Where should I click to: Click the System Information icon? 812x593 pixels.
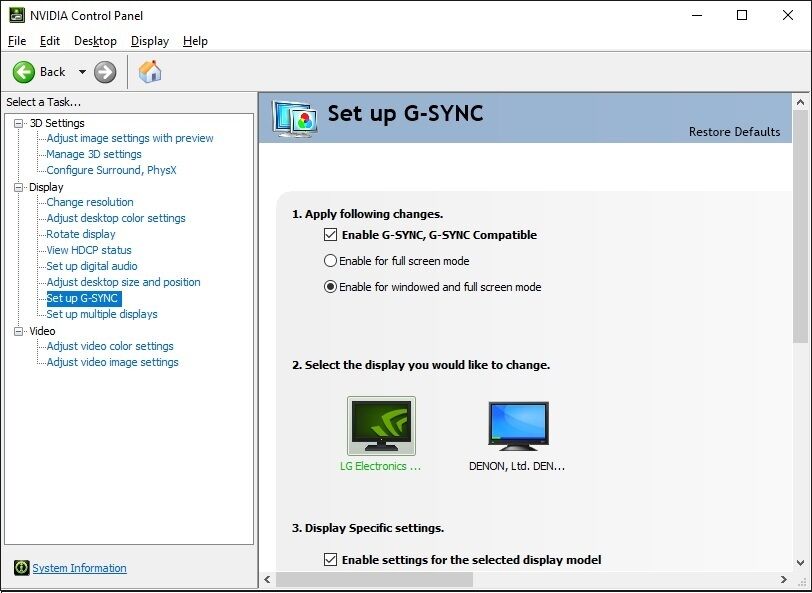21,568
